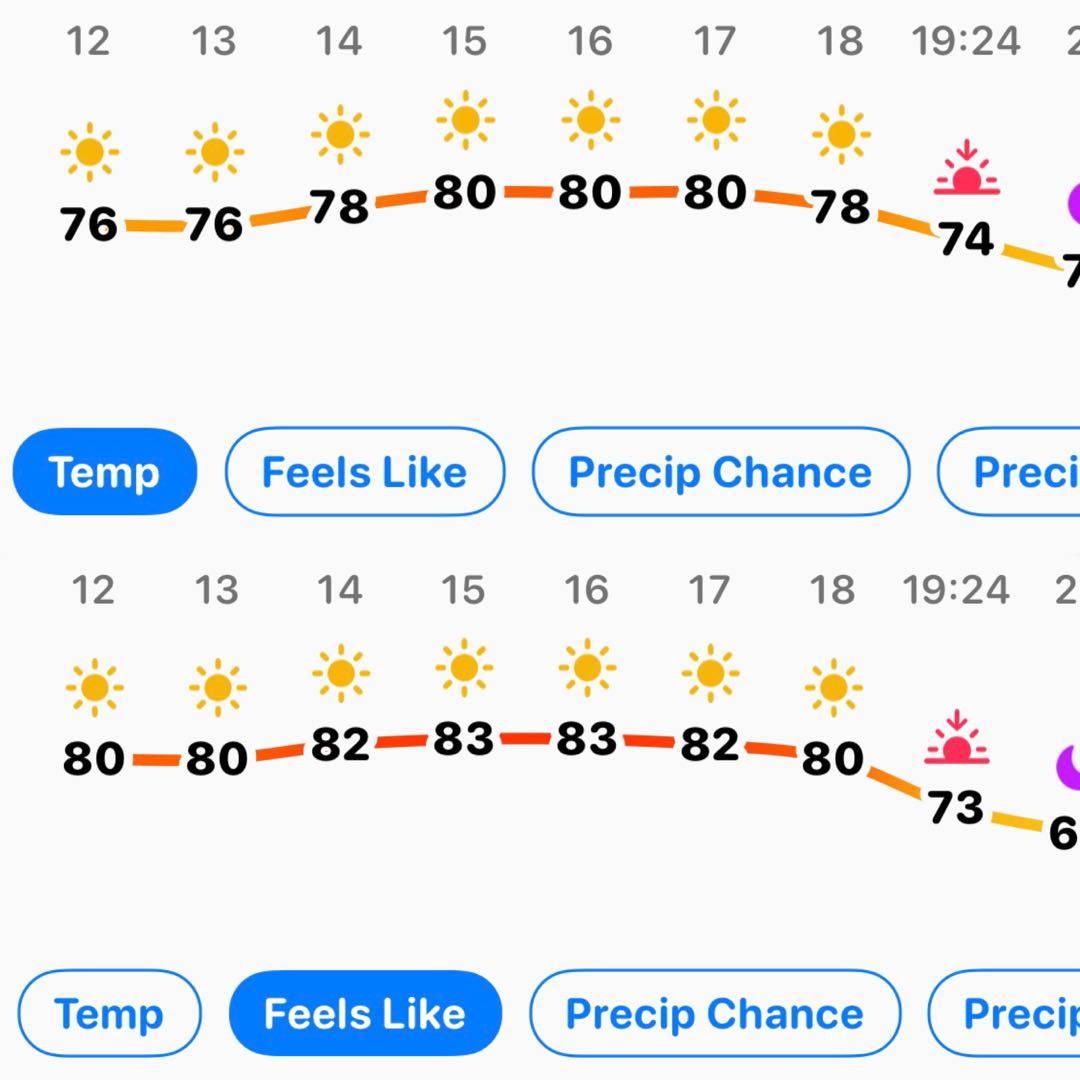Select the active Temp pill in the upper row
The image size is (1080, 1080).
coord(105,472)
